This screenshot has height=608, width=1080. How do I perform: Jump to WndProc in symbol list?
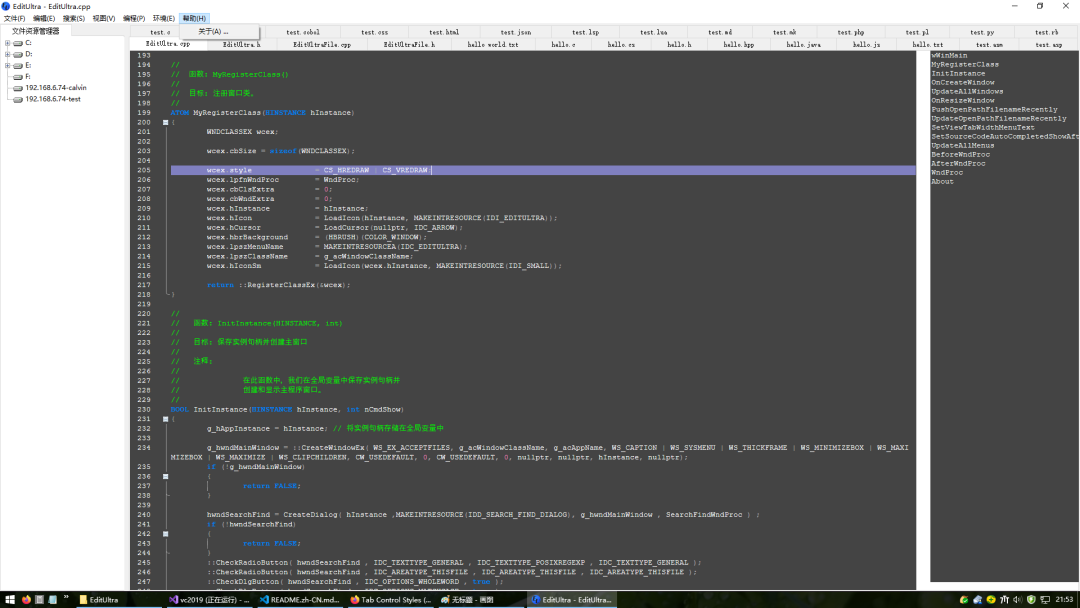[x=947, y=172]
